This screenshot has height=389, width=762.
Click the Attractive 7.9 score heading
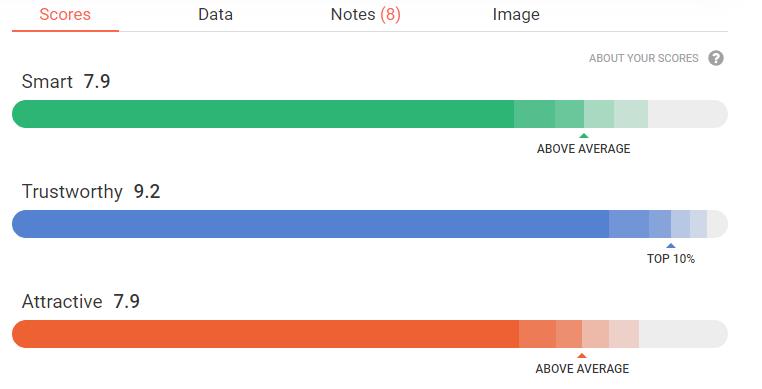point(81,301)
